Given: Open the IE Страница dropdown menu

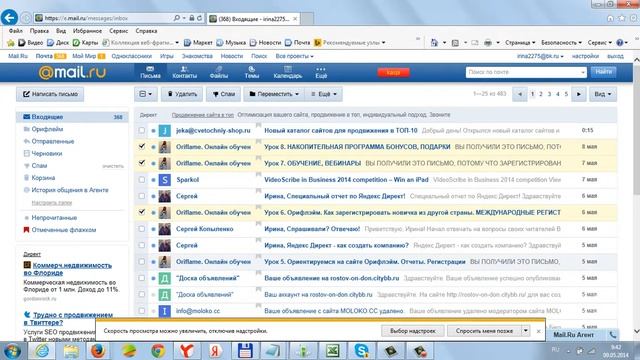Looking at the screenshot, I should pyautogui.click(x=520, y=42).
